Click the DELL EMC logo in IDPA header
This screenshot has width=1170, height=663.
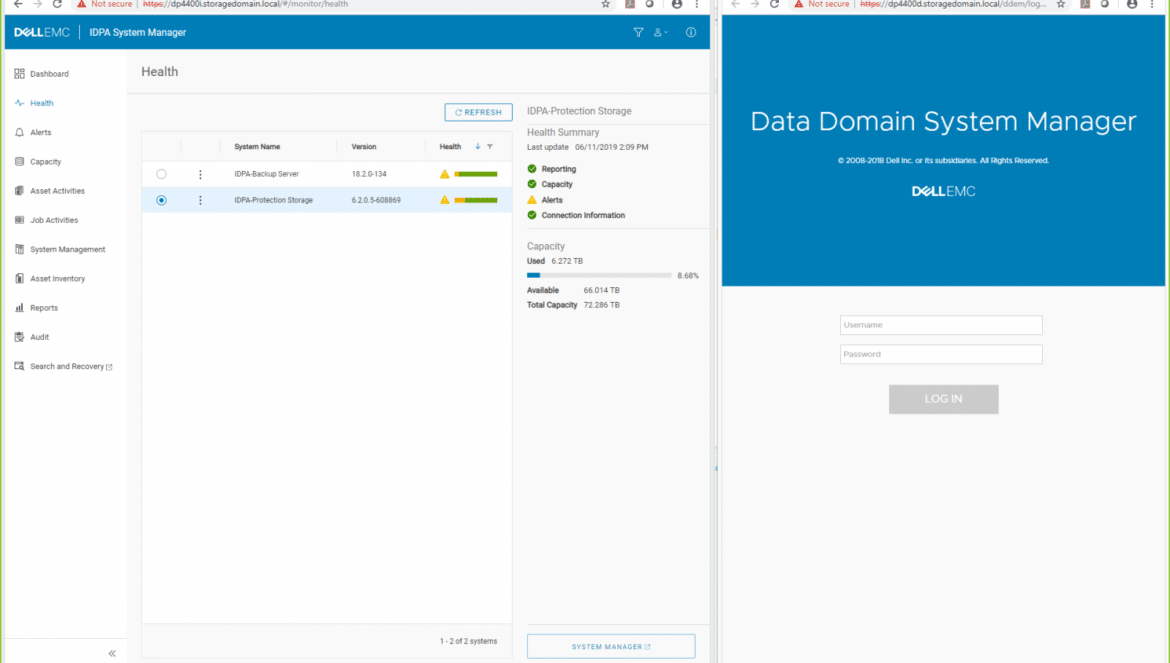(42, 32)
